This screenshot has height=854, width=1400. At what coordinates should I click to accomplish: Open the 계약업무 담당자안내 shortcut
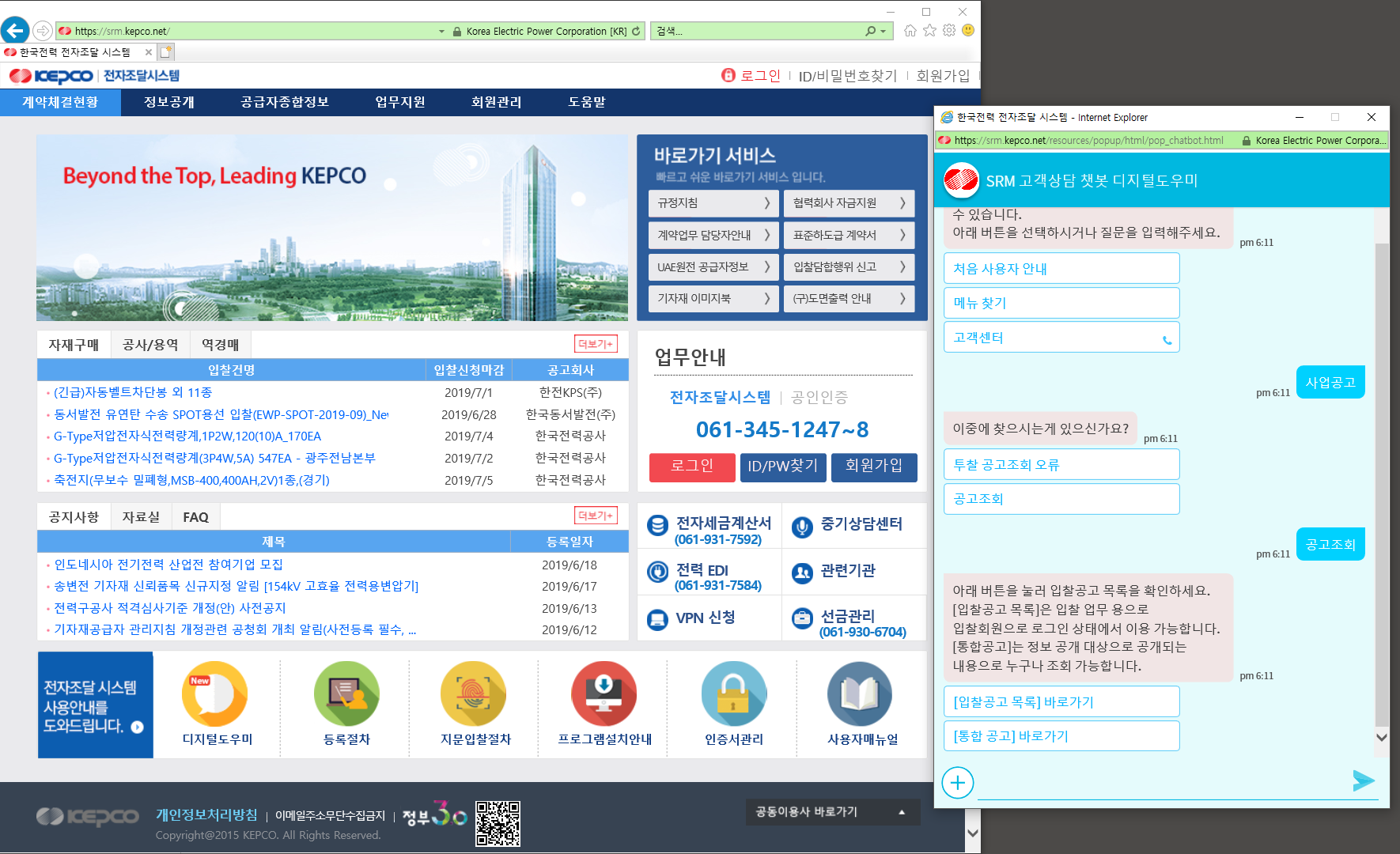click(x=713, y=235)
